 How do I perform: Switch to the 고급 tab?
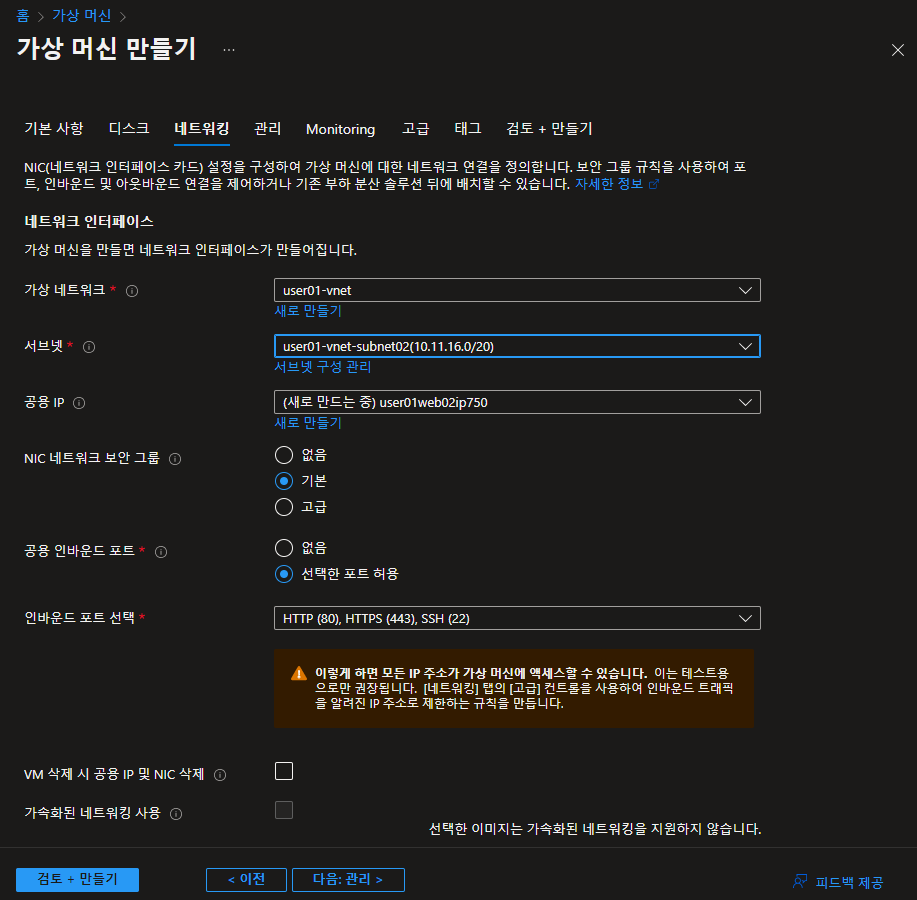(415, 129)
